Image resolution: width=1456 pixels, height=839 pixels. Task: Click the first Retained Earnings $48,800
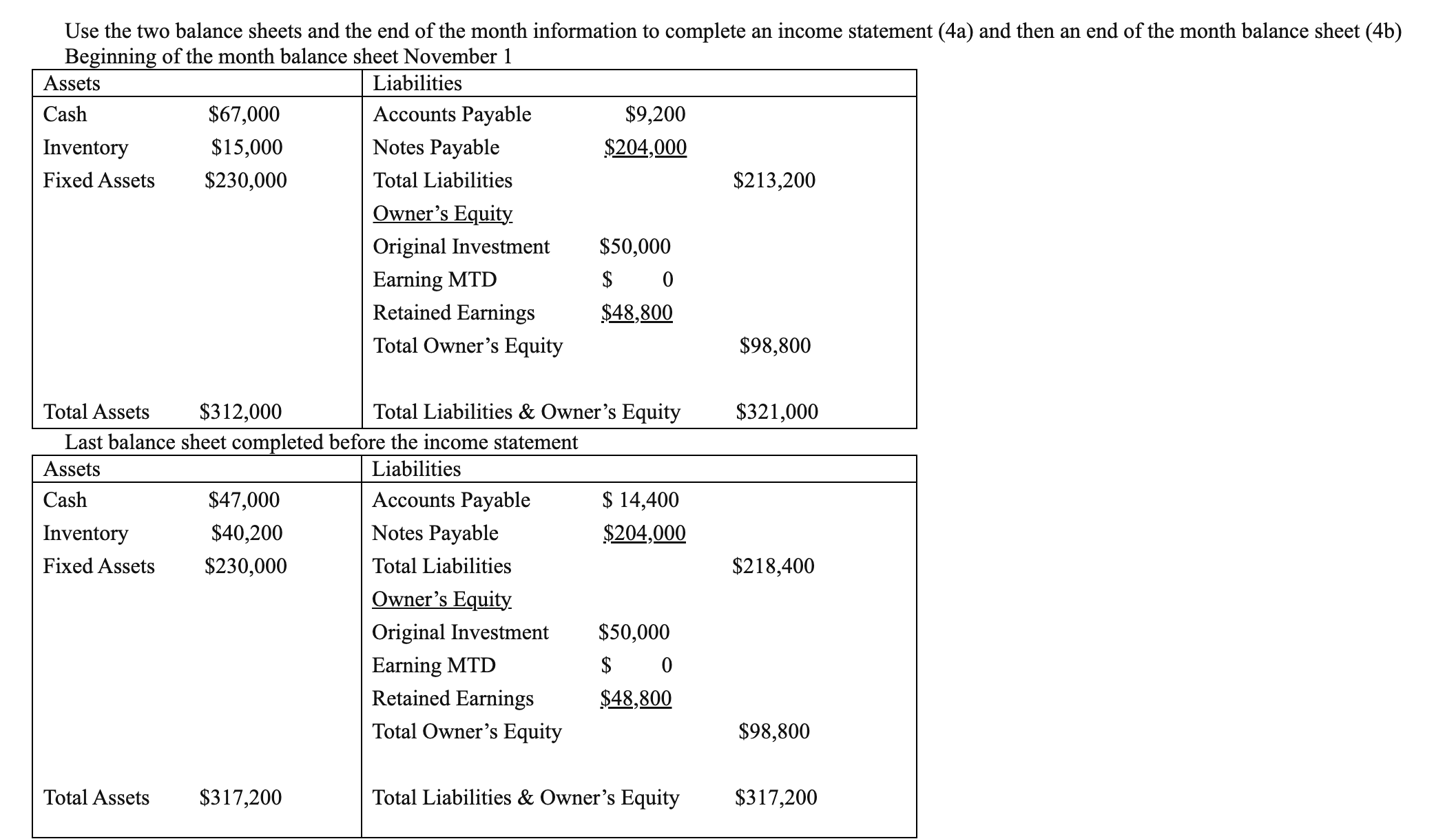[x=637, y=313]
